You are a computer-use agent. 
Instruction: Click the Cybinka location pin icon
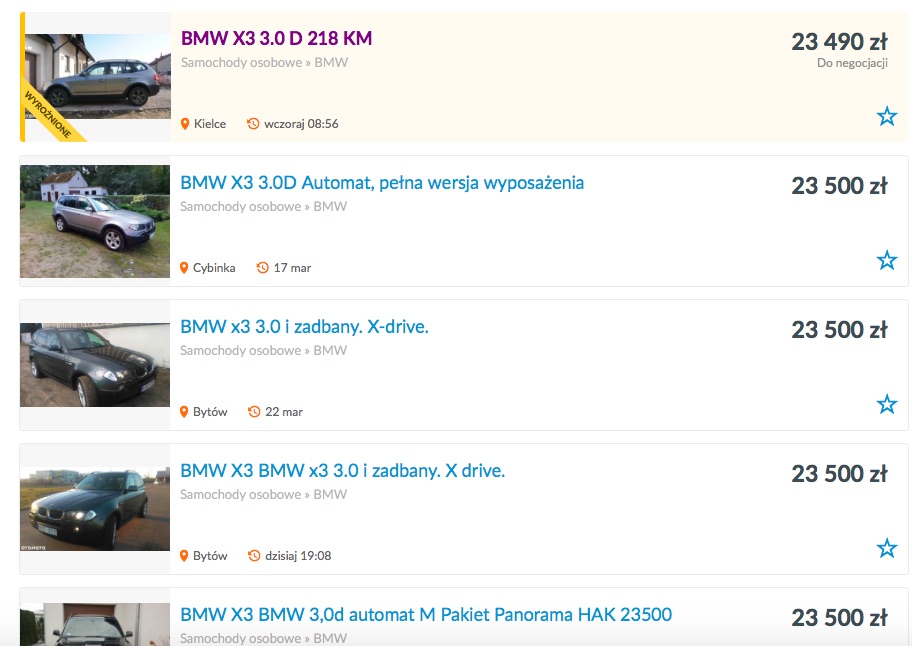click(x=184, y=268)
